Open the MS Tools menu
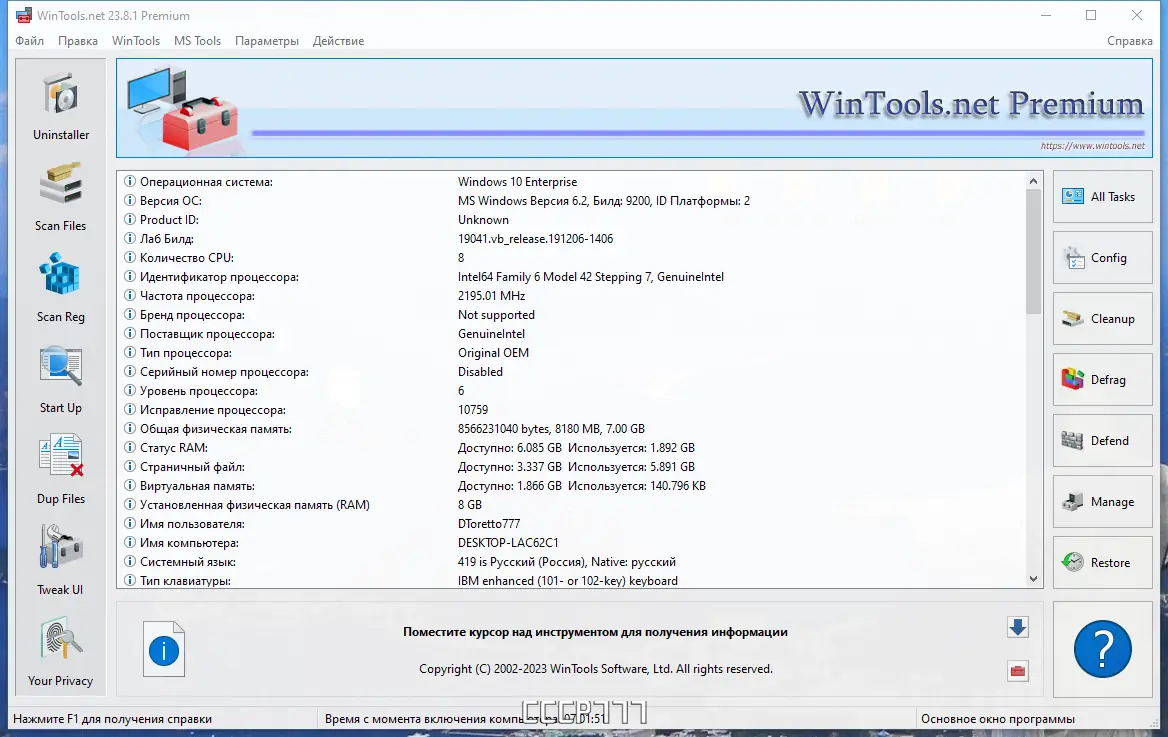 click(x=197, y=41)
